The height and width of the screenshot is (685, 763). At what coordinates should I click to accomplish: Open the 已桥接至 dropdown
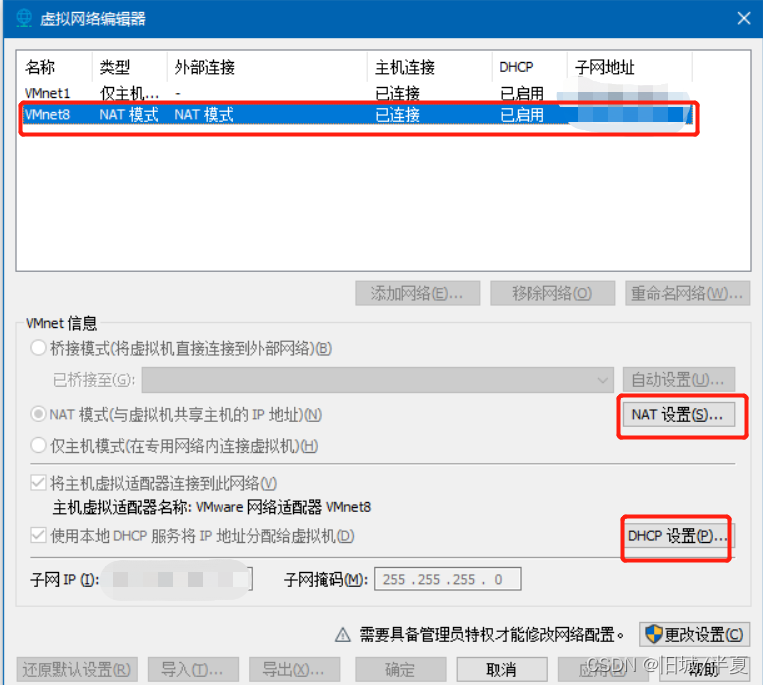[378, 380]
